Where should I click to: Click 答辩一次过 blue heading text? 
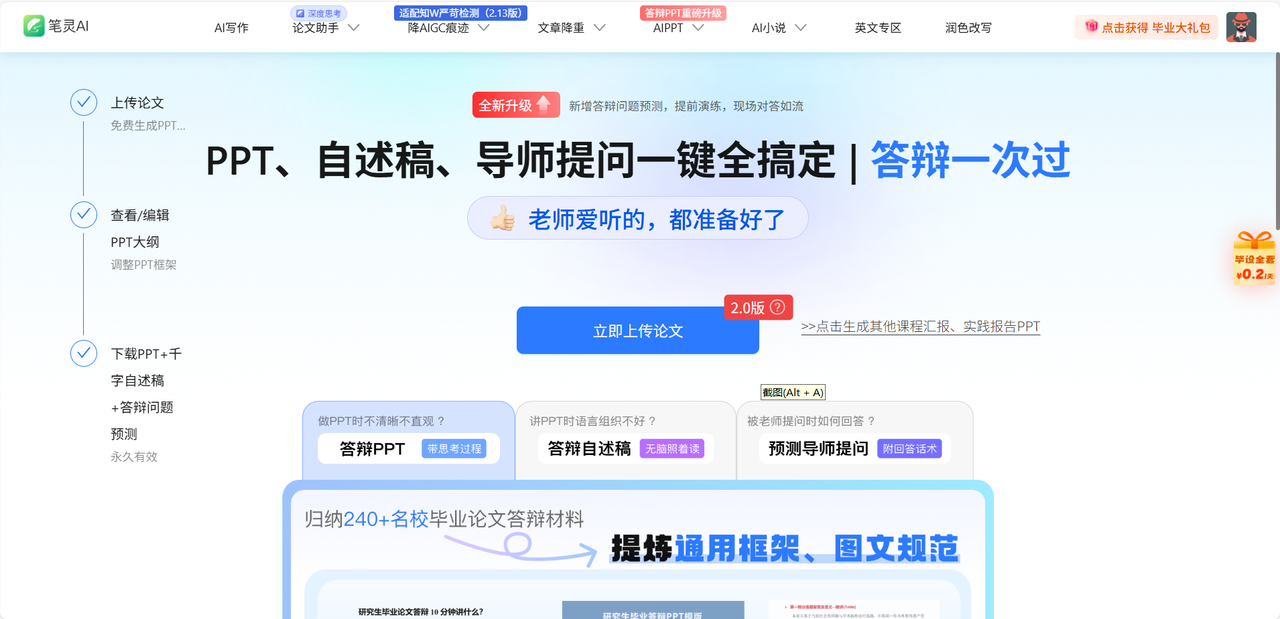[x=970, y=160]
